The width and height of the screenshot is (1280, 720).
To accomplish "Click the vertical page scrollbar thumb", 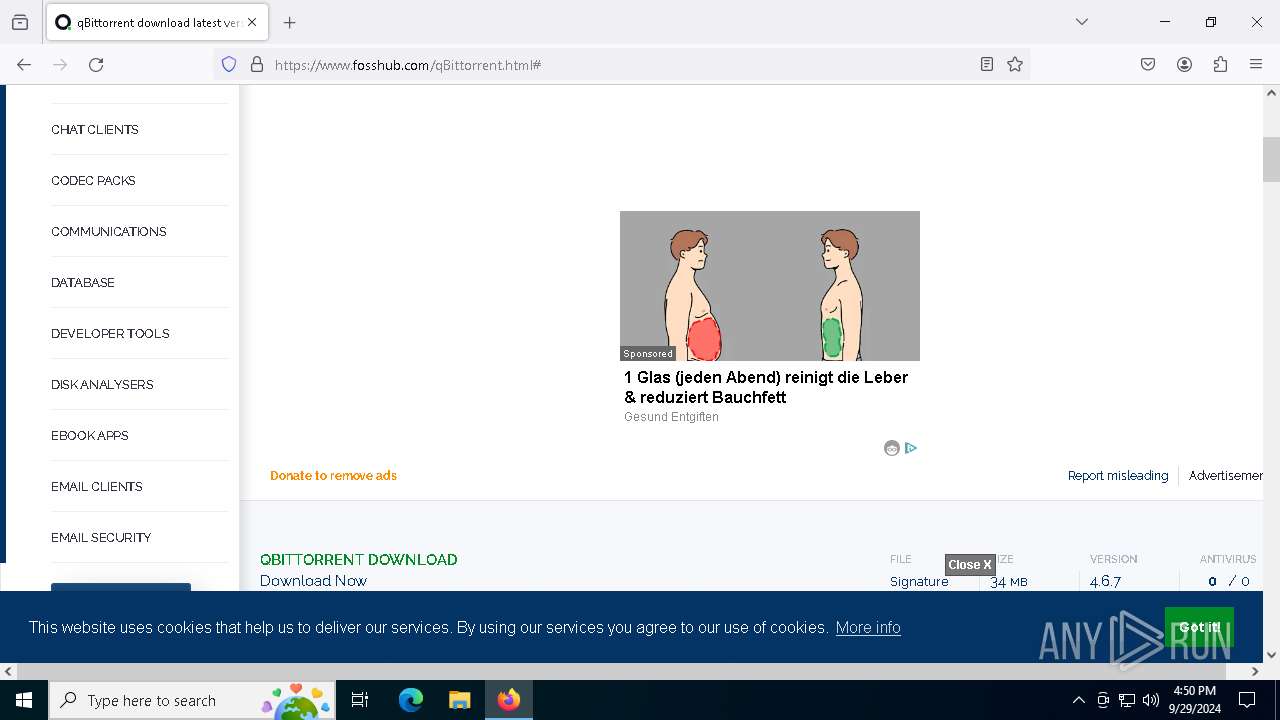I will [x=1271, y=159].
